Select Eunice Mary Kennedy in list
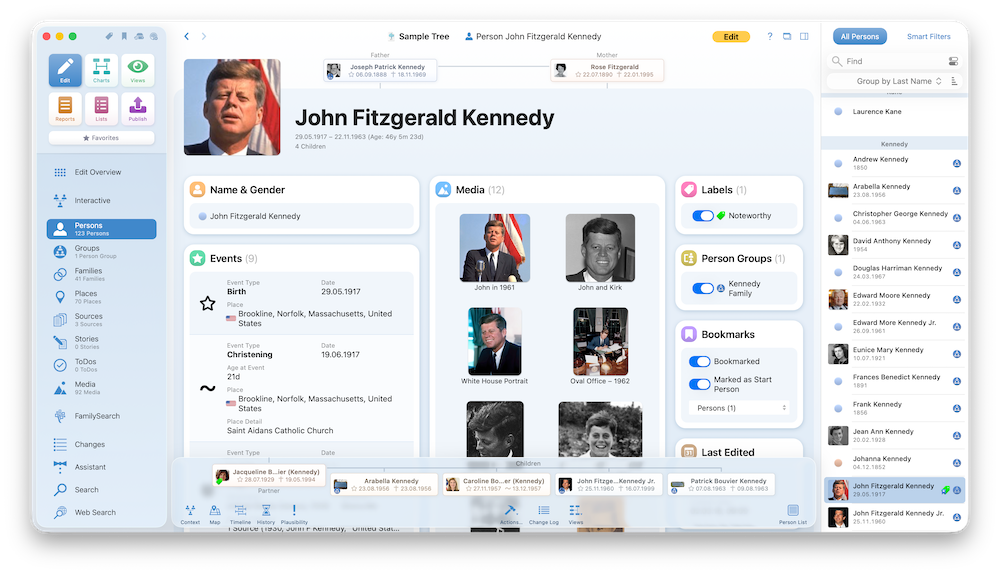 (x=895, y=354)
